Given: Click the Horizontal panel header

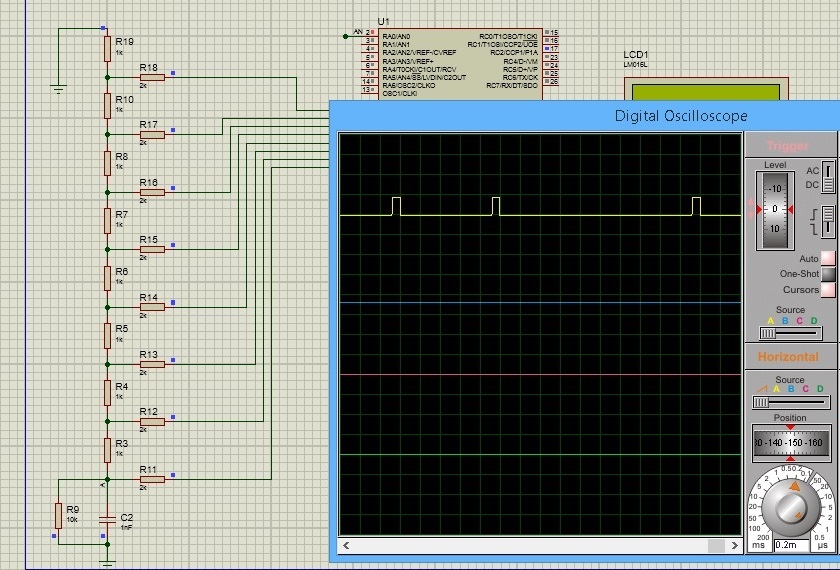Looking at the screenshot, I should coord(790,356).
